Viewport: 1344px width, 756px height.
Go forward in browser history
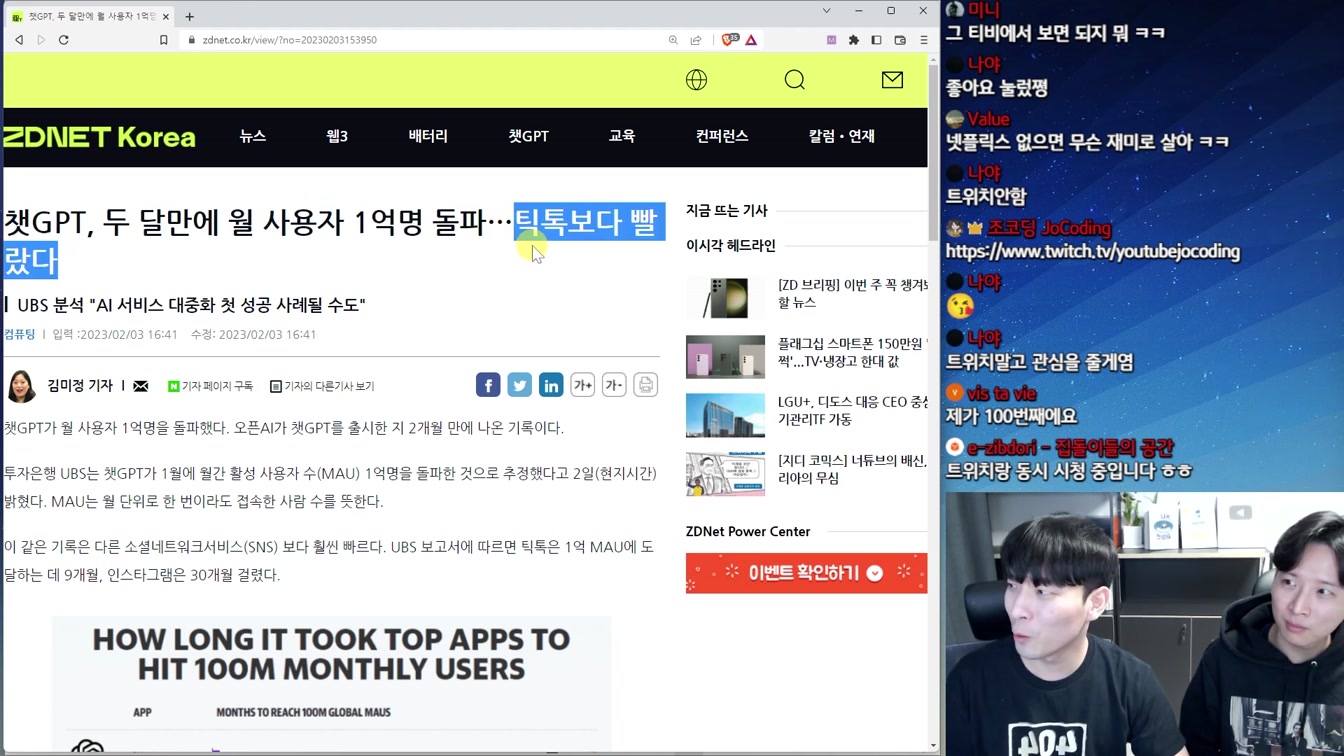pos(41,40)
